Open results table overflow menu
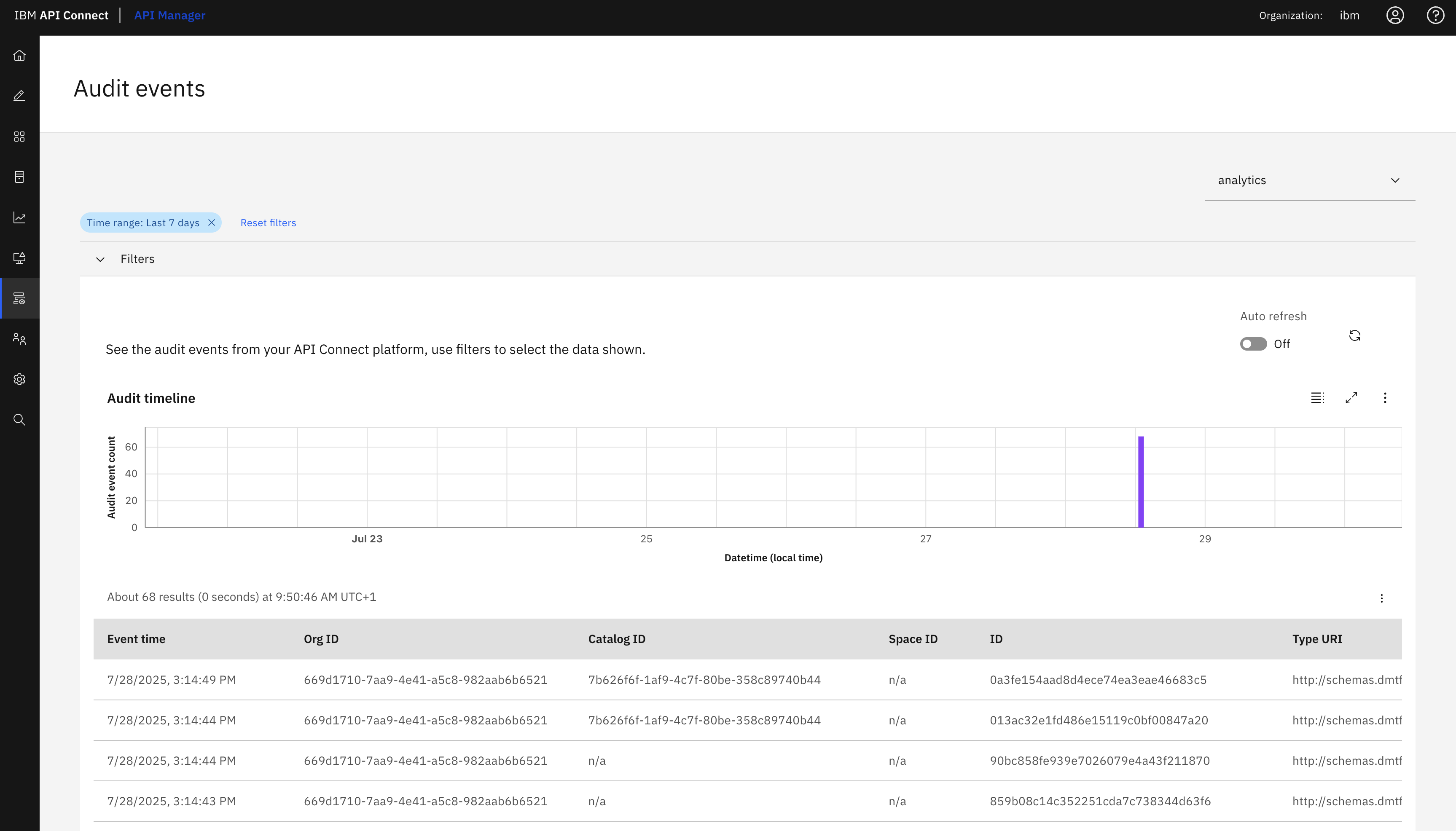Image resolution: width=1456 pixels, height=831 pixels. 1381,598
